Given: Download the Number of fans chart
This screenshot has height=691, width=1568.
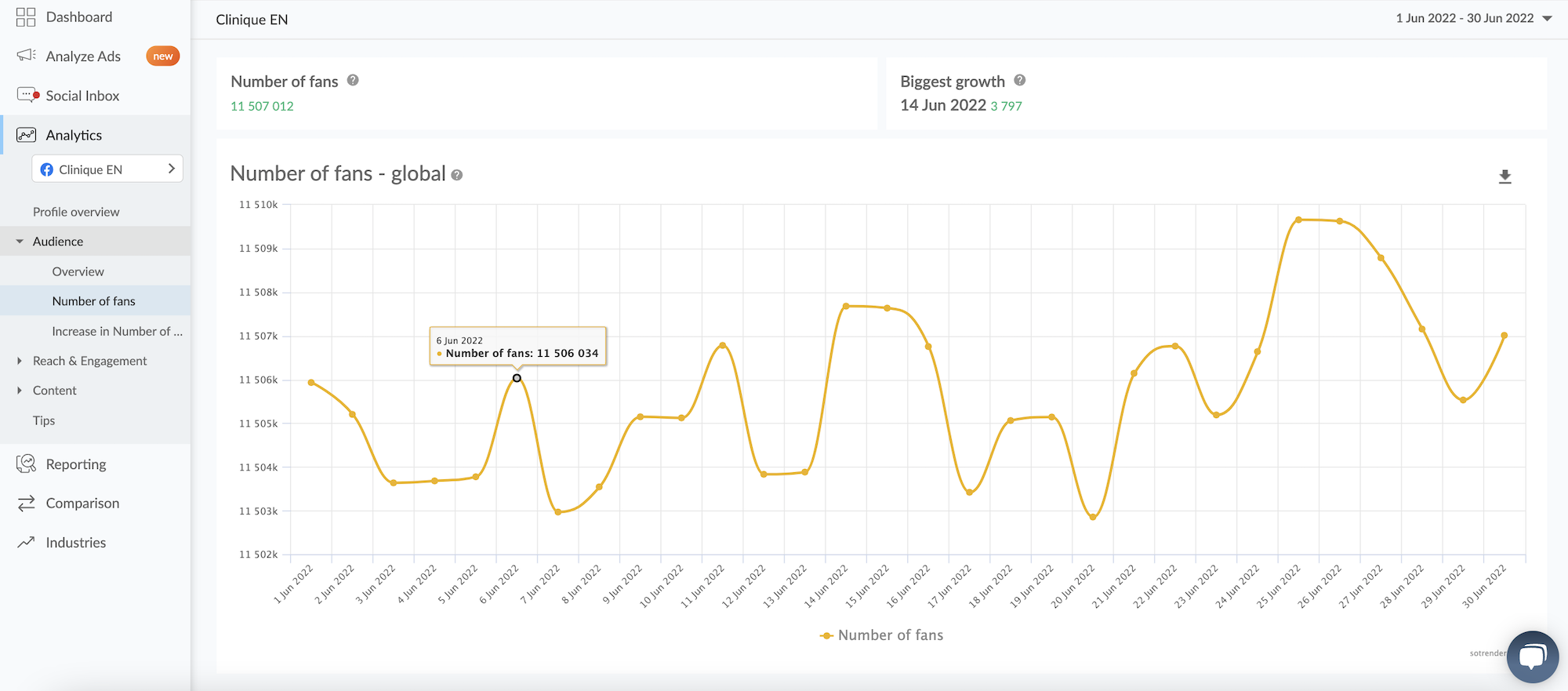Looking at the screenshot, I should click(1504, 176).
